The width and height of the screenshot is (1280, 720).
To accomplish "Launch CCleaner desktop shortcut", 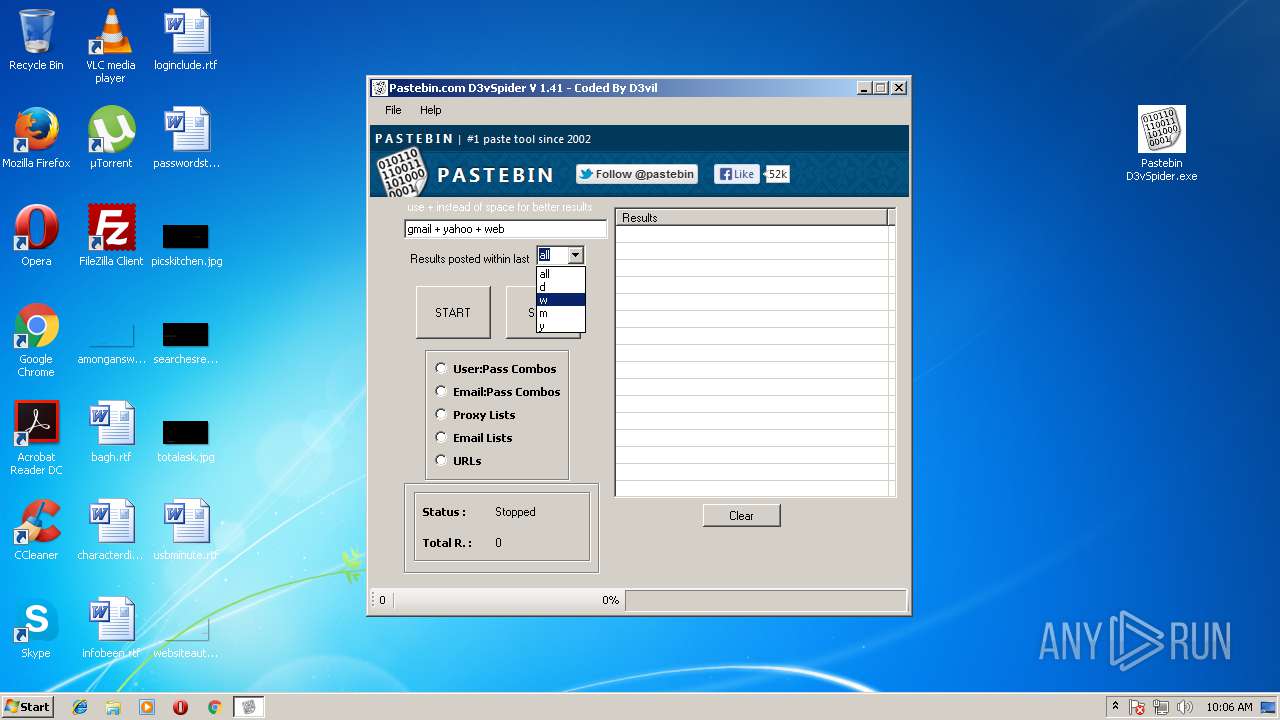I will tap(36, 530).
